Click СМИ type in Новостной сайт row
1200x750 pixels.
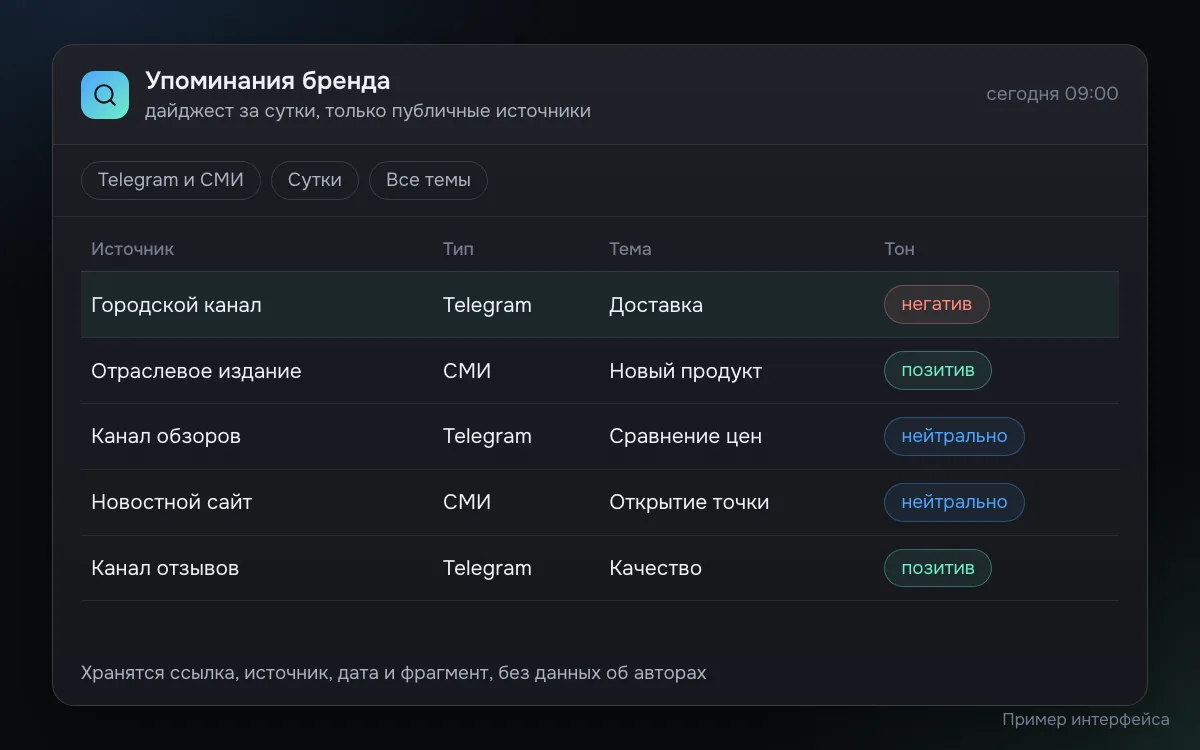pyautogui.click(x=467, y=502)
